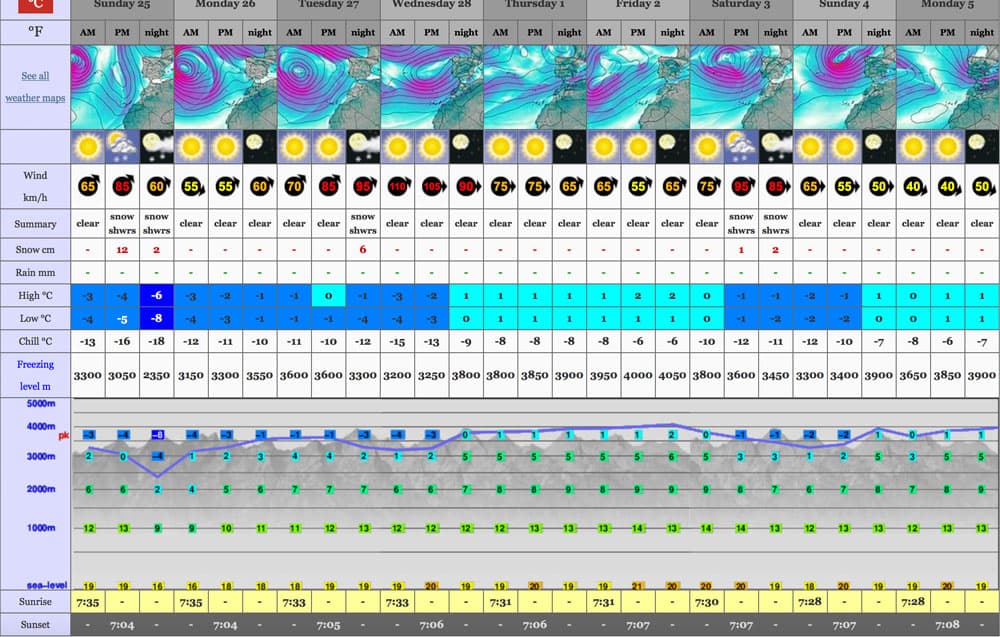
Task: Click the AM column header under Sunday 25
Action: tap(87, 31)
